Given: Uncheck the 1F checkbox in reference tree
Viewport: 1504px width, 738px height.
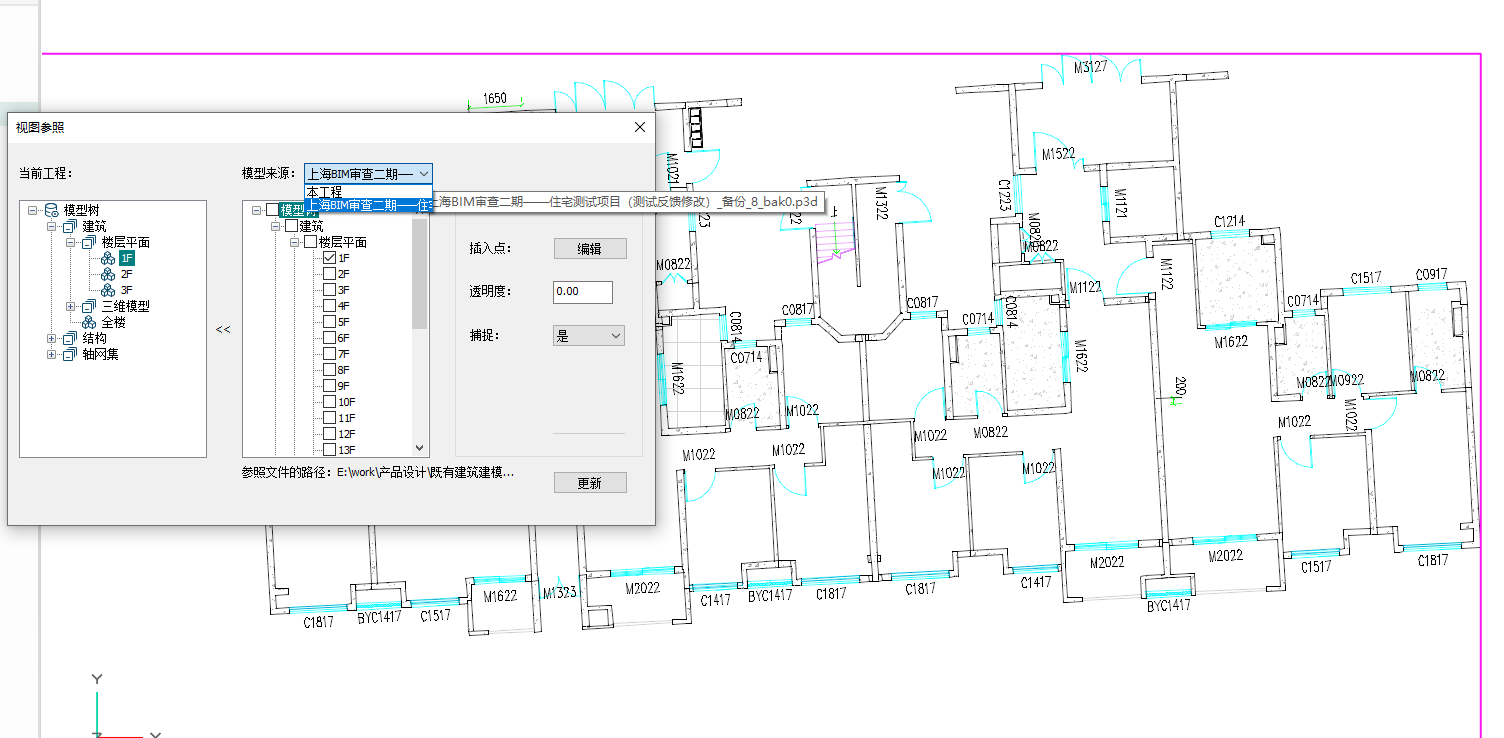Looking at the screenshot, I should (329, 258).
